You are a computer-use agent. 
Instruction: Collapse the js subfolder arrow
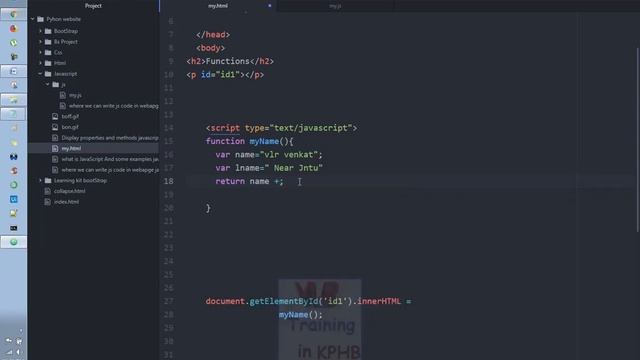[x=48, y=84]
